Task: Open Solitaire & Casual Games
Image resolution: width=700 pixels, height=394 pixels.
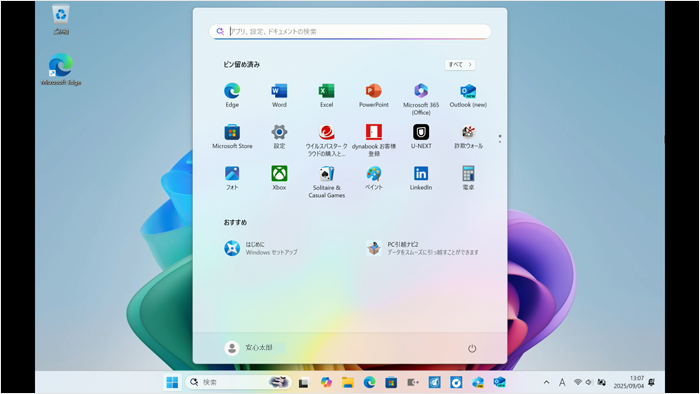Action: point(326,182)
